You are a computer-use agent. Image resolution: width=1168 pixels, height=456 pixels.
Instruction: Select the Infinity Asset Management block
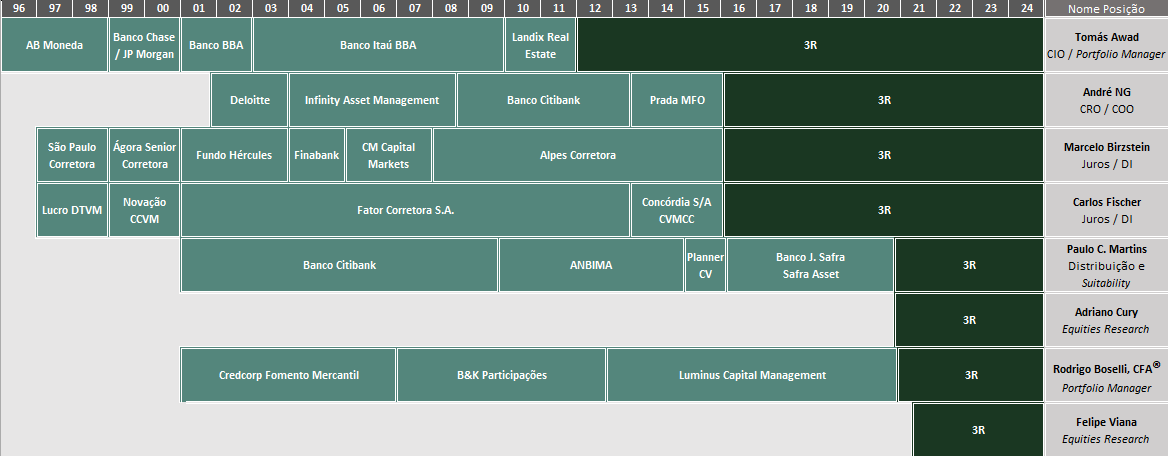[372, 100]
